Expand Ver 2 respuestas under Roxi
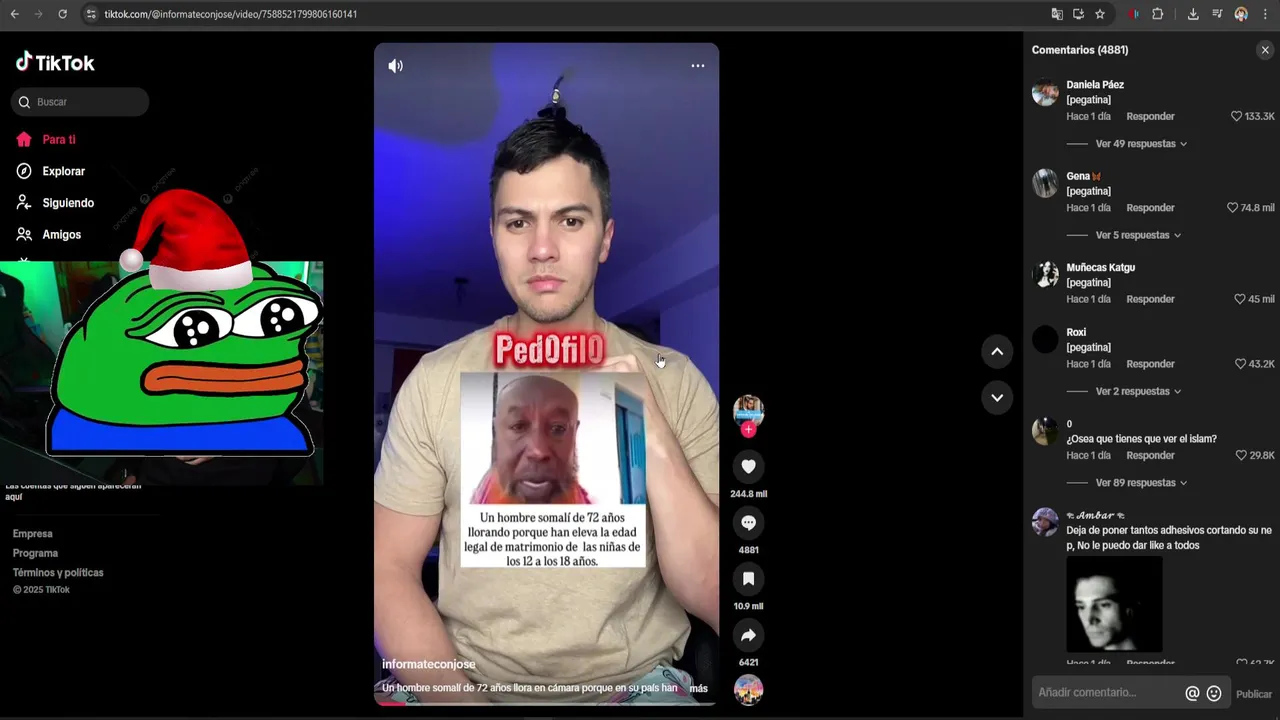 click(x=1138, y=391)
